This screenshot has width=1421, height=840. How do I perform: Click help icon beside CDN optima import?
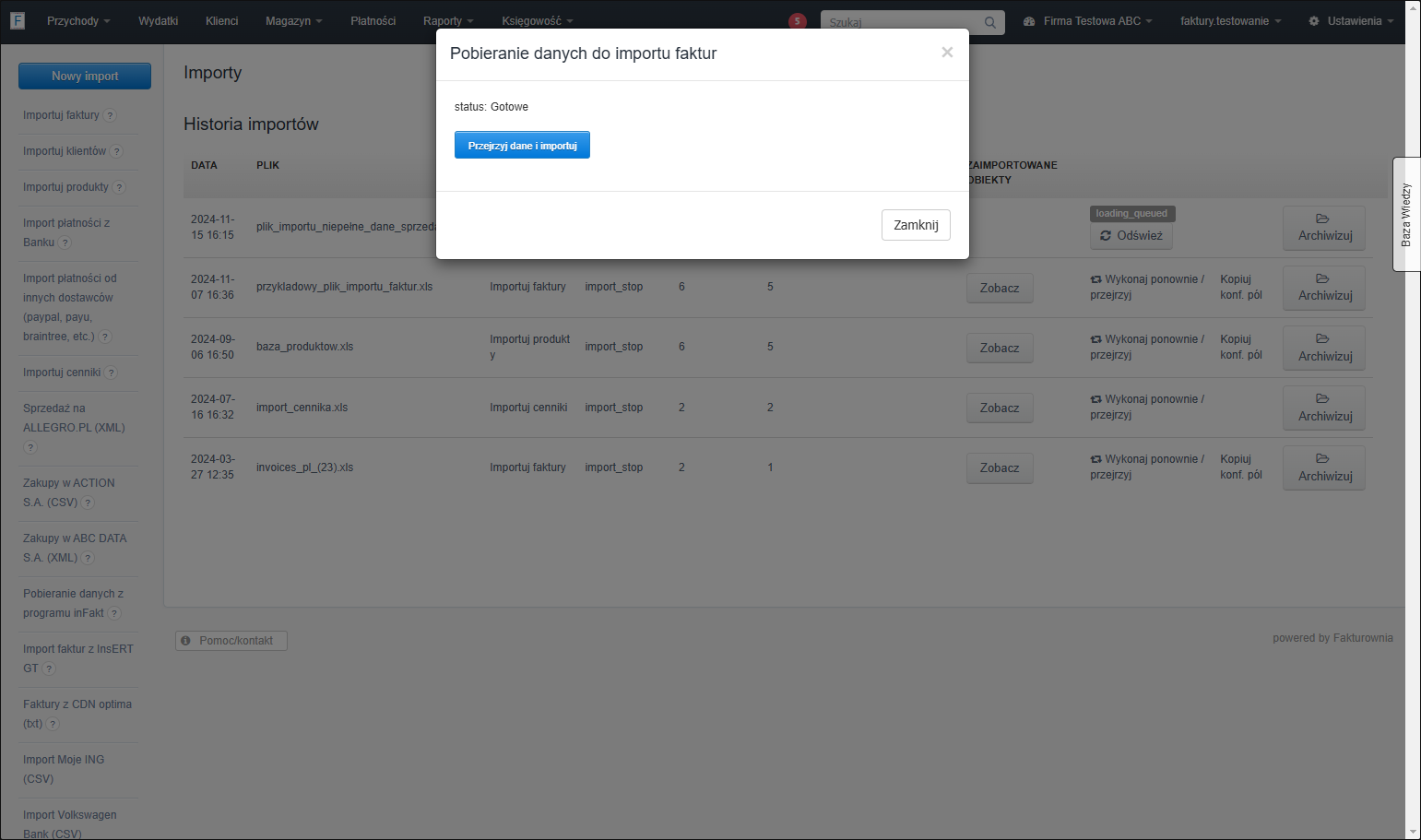53,724
